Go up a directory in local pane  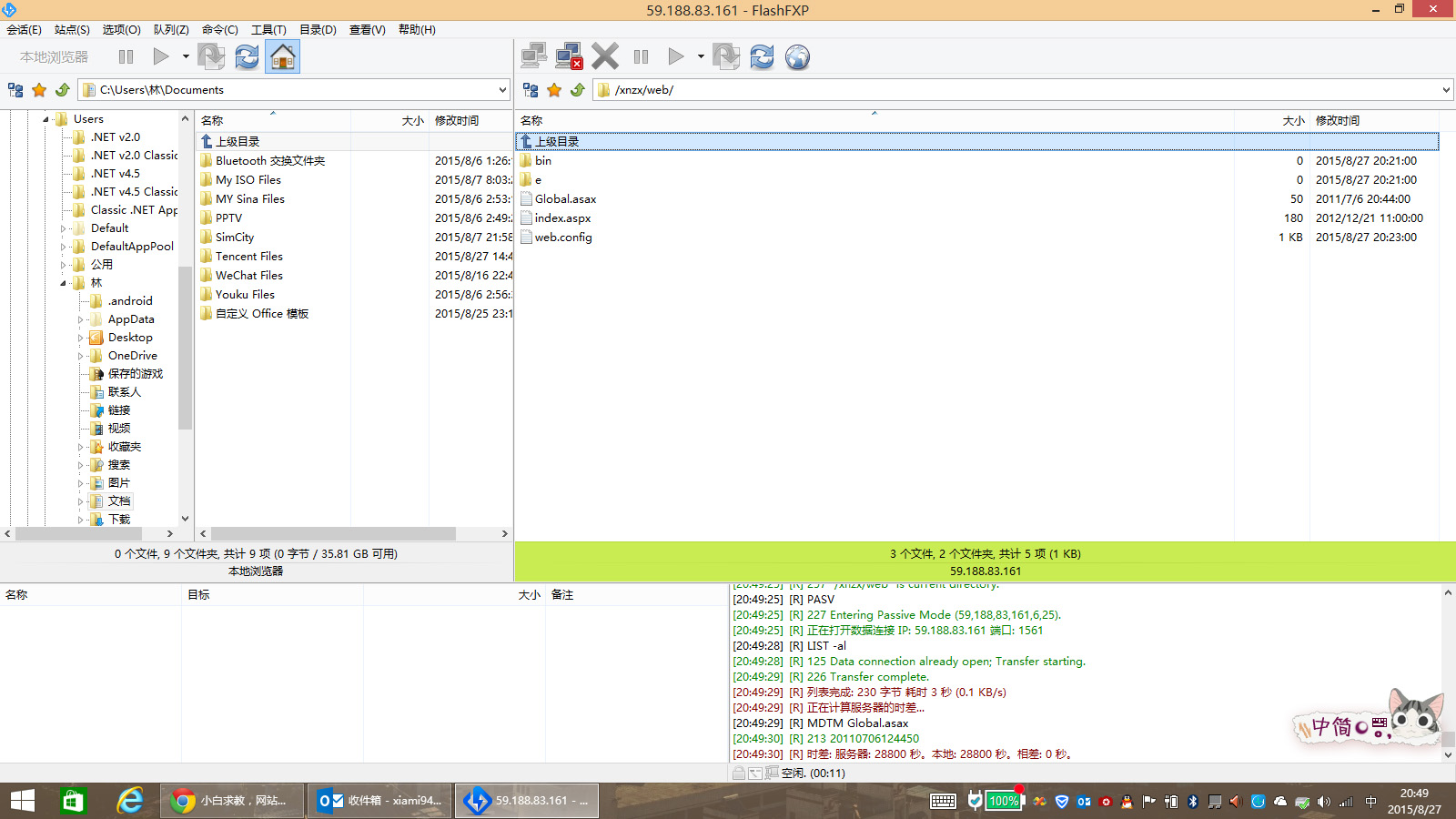pyautogui.click(x=62, y=90)
